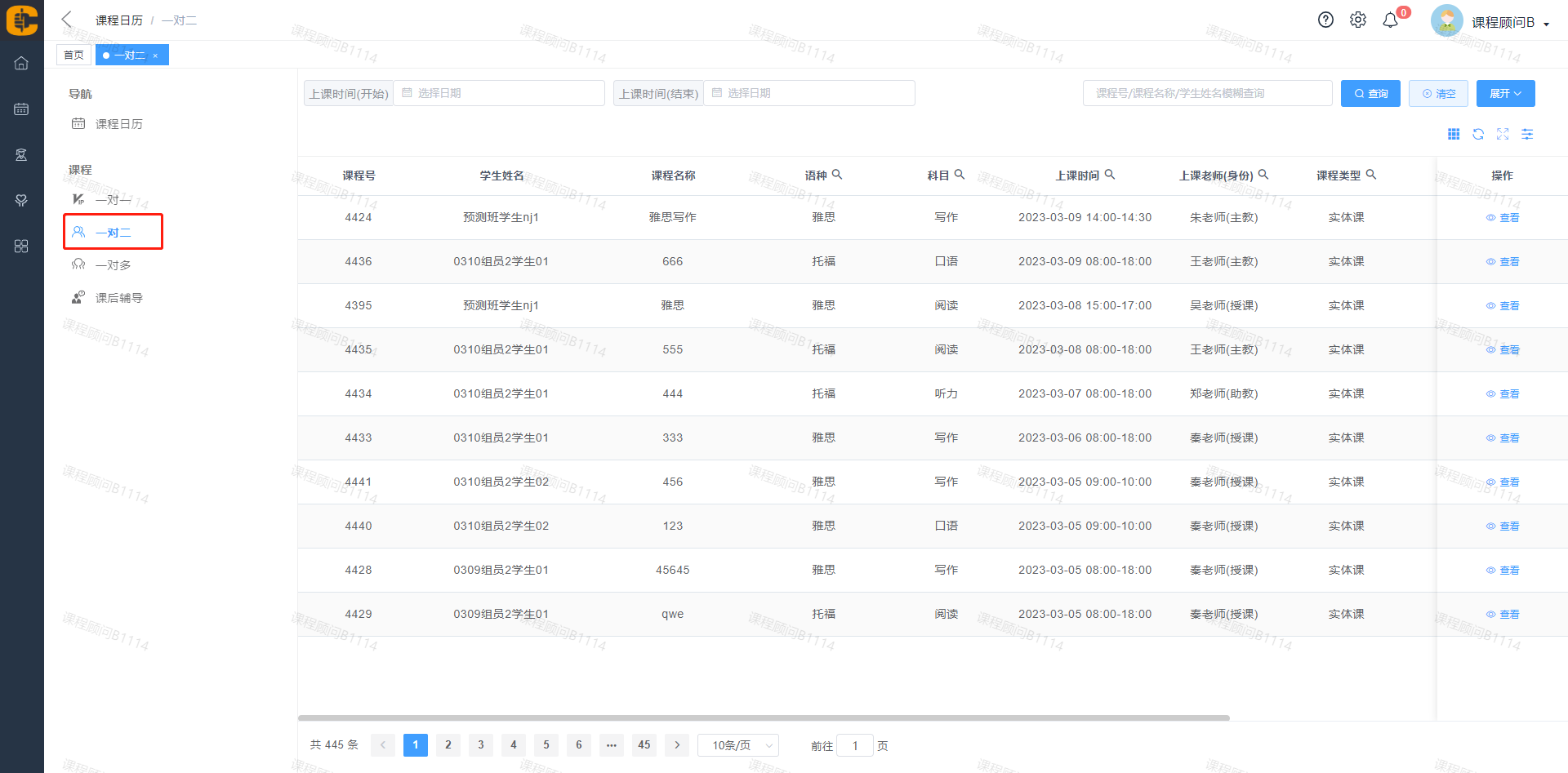The height and width of the screenshot is (773, 1568).
Task: Open the 课程顾问B user menu
Action: (x=1509, y=23)
